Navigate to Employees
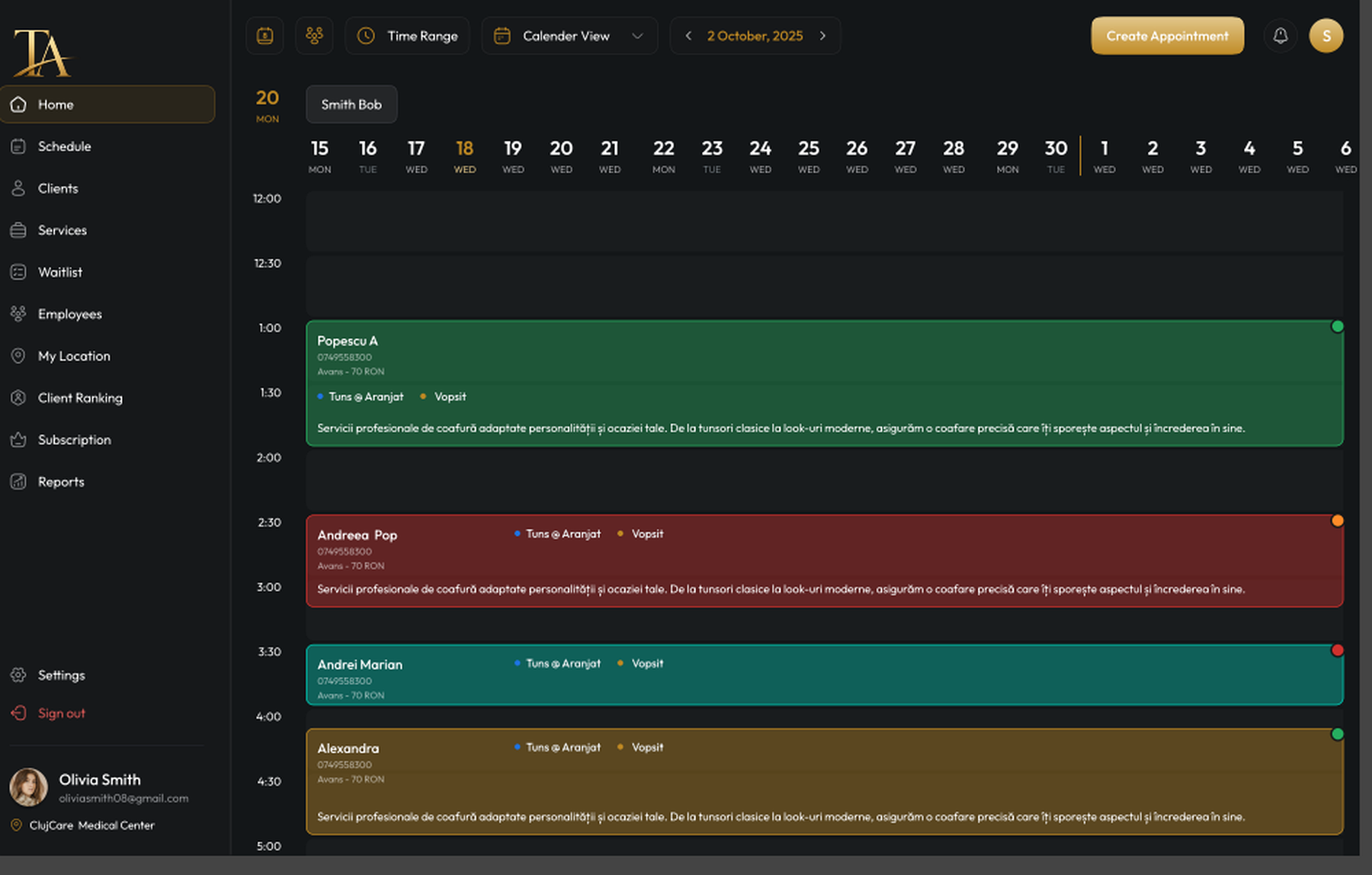 (70, 314)
